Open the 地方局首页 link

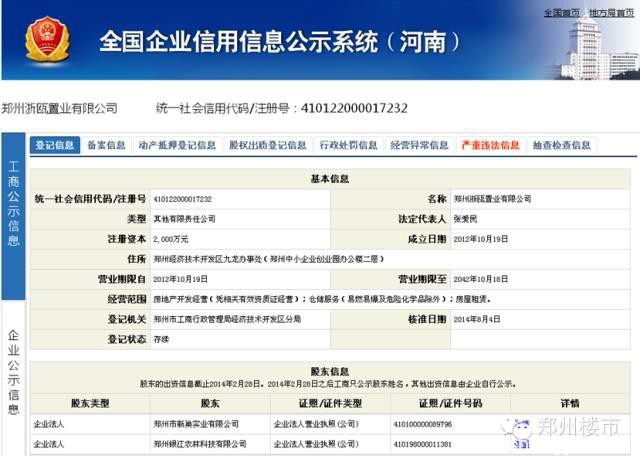pos(611,13)
